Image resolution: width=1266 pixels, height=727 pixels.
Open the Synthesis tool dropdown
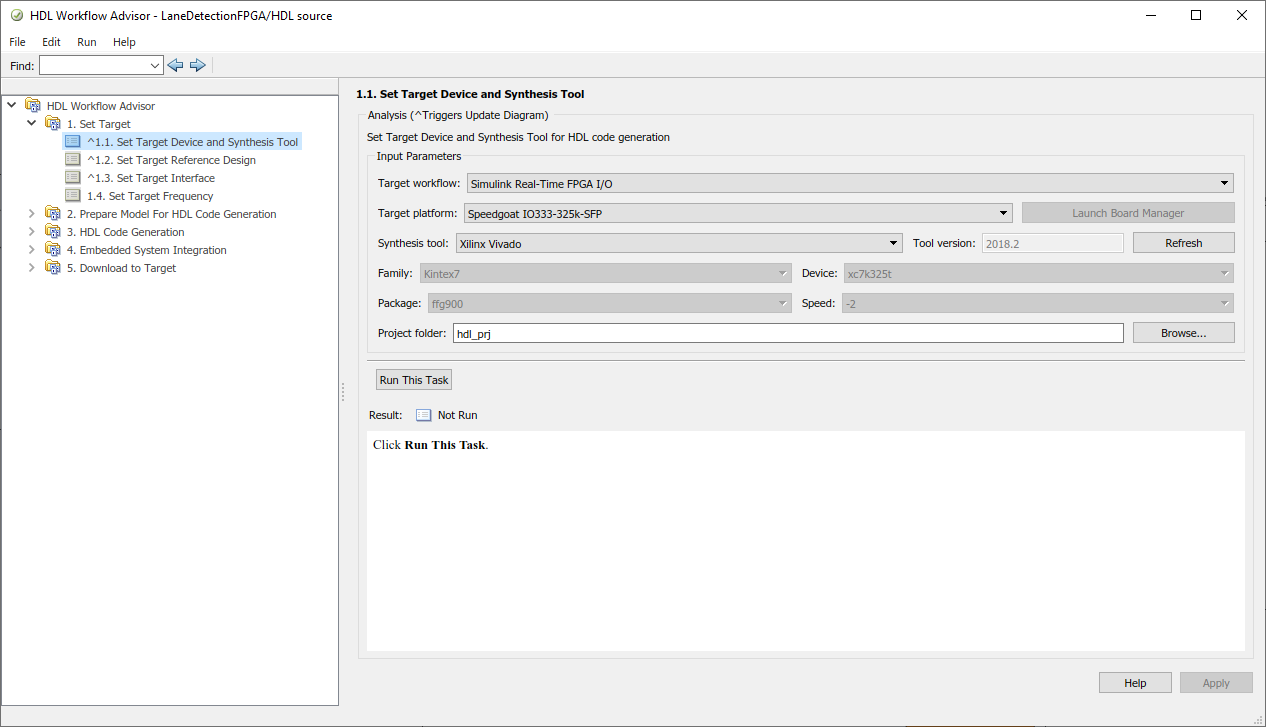pos(679,243)
